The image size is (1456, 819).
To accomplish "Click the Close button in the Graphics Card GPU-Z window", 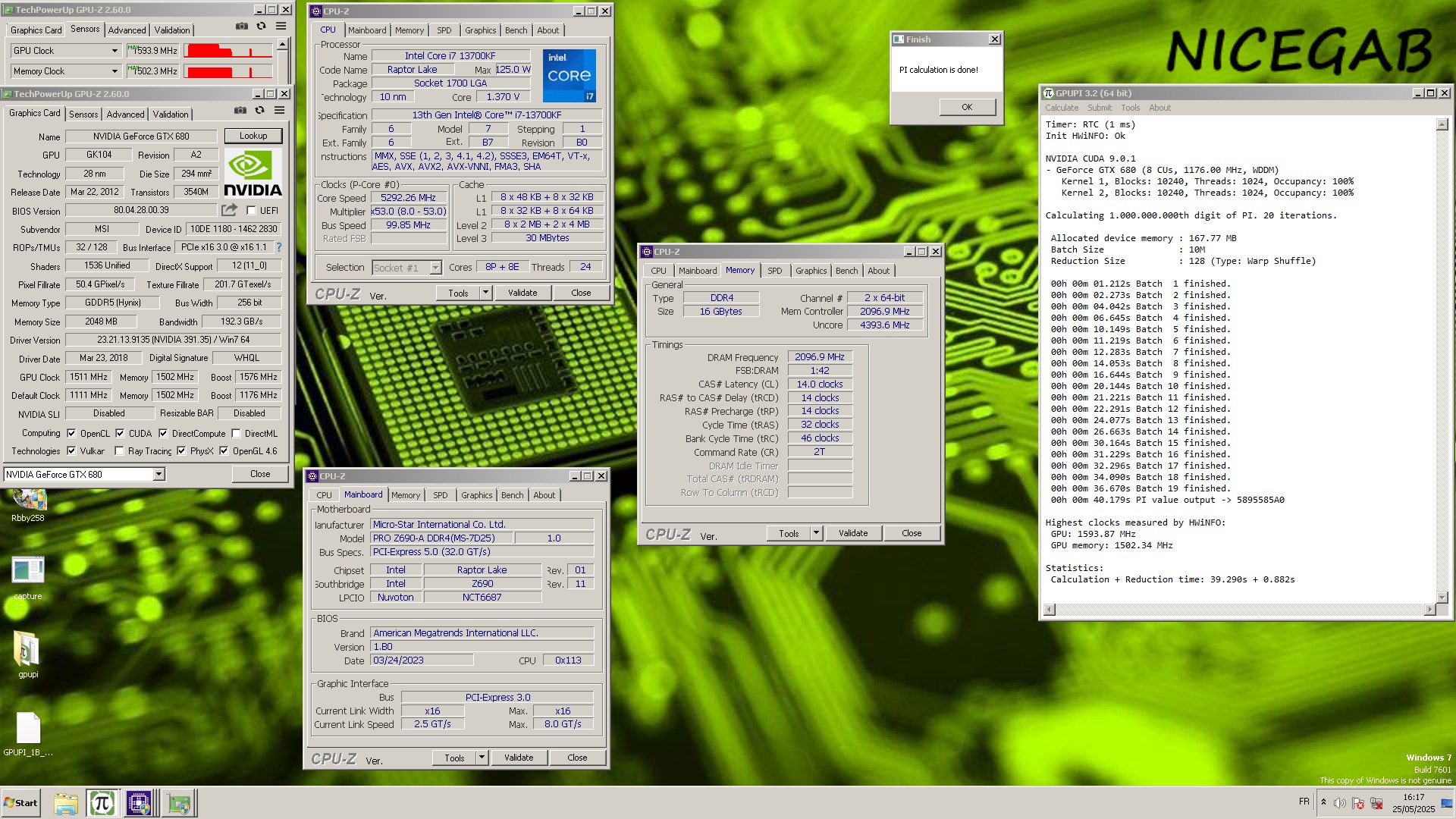I will point(260,474).
